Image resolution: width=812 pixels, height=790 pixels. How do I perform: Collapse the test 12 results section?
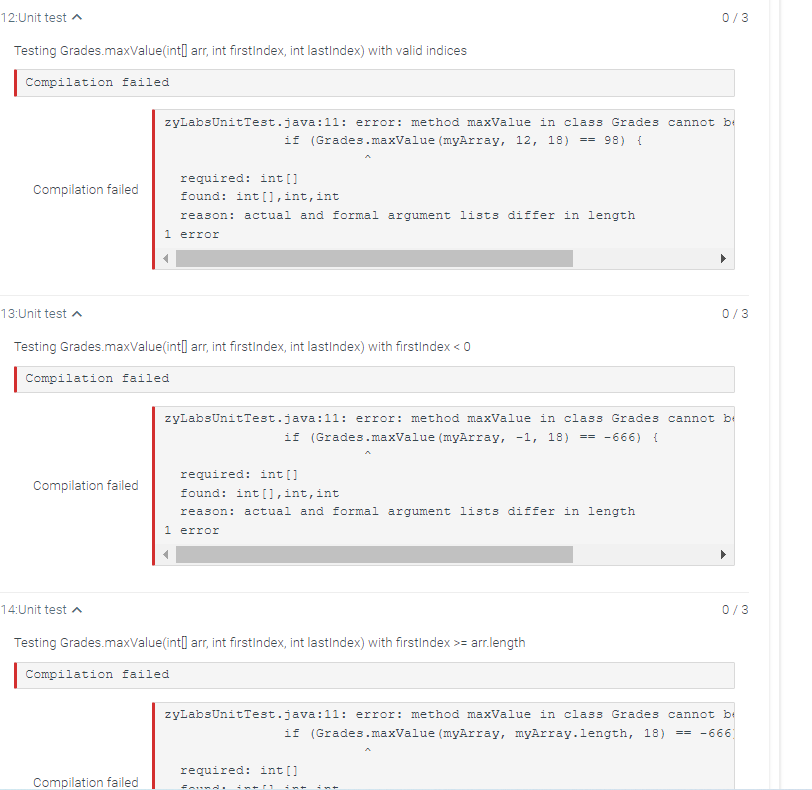click(x=76, y=17)
